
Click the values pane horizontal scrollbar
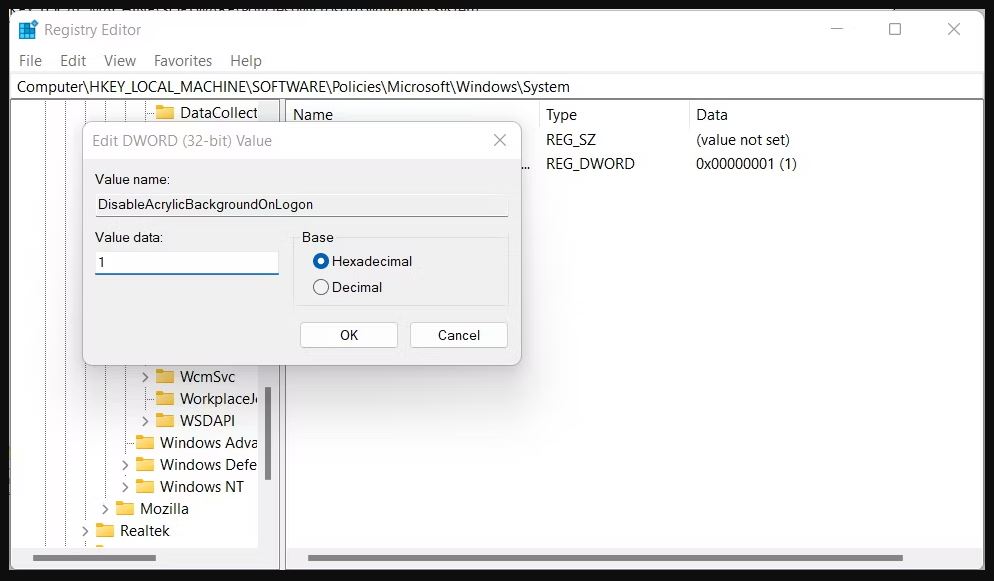pyautogui.click(x=605, y=558)
